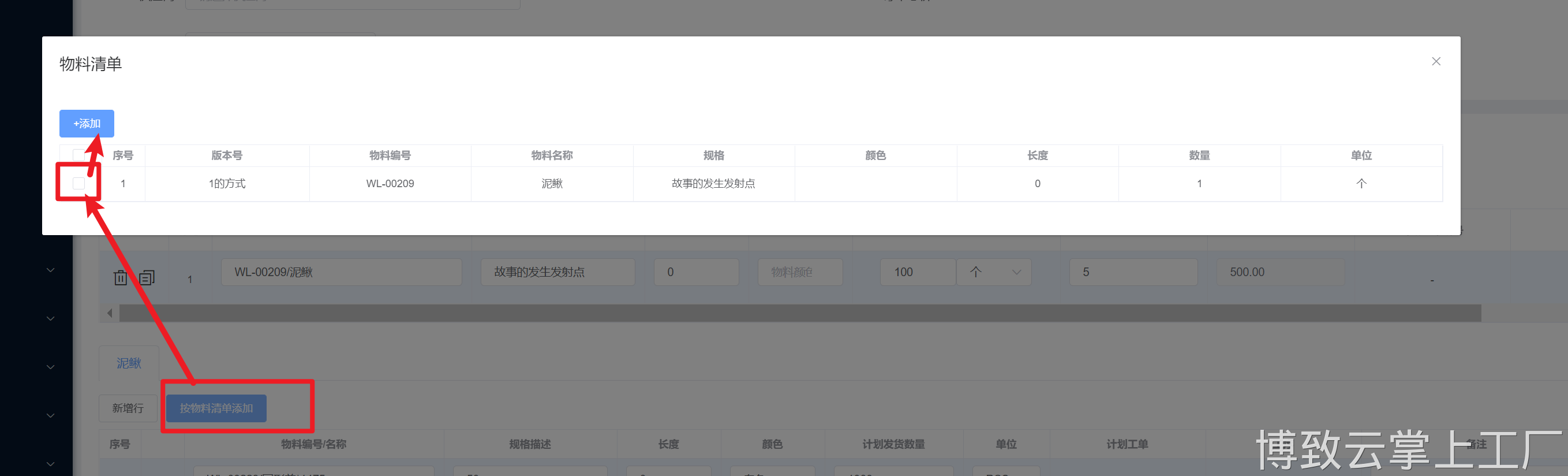Screen dimensions: 1568x476
Task: Close the 物料清单 dialog
Action: pyautogui.click(x=1436, y=62)
